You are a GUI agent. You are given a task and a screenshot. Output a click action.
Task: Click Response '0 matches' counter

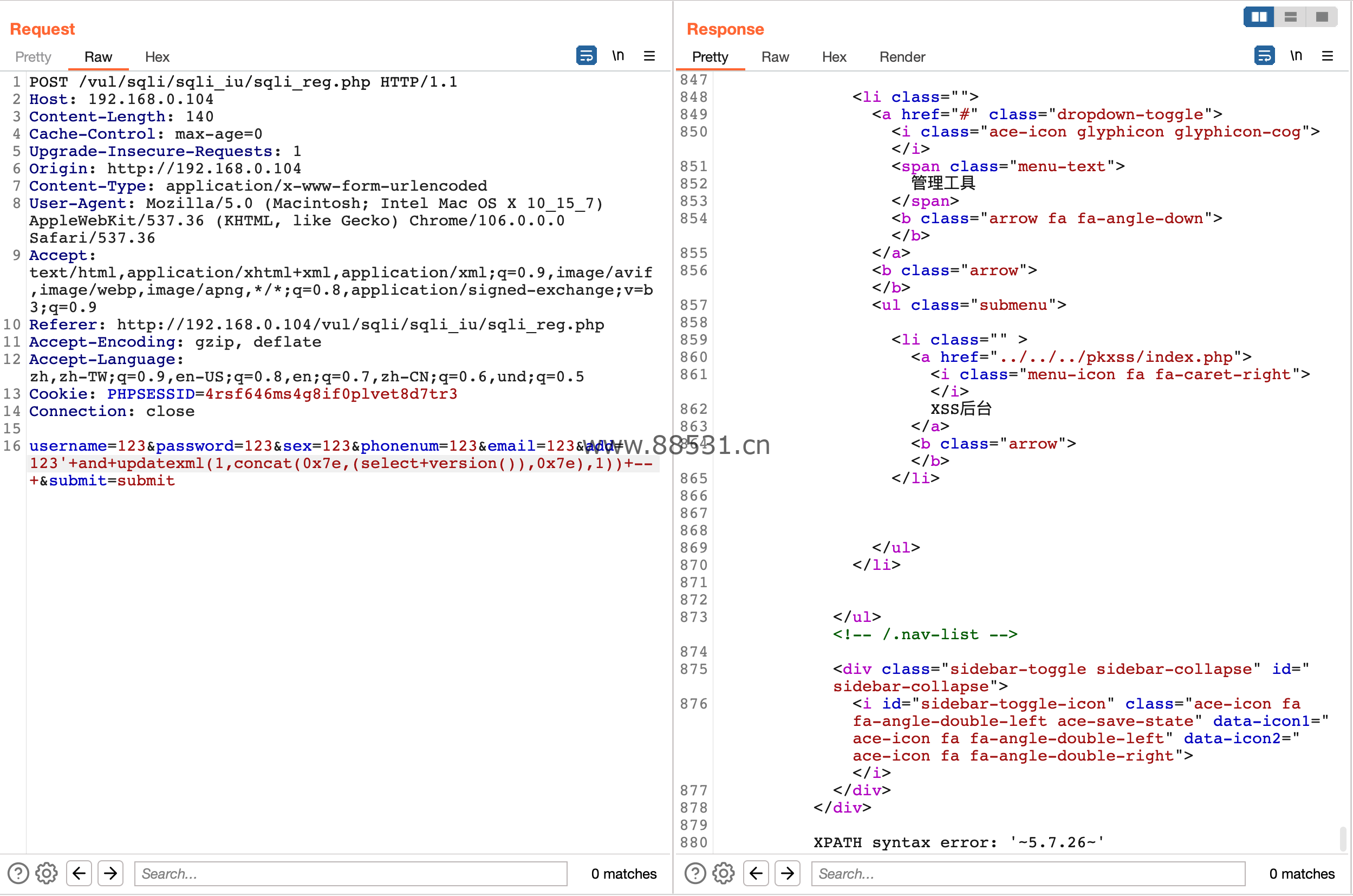(1302, 874)
